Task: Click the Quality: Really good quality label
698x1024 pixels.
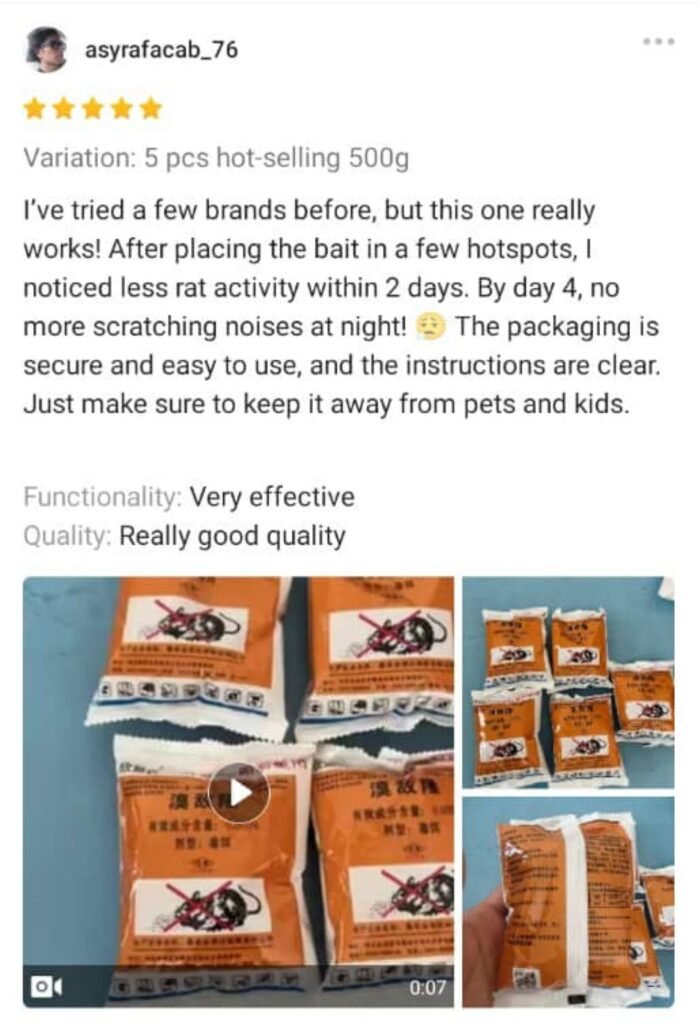Action: tap(184, 536)
